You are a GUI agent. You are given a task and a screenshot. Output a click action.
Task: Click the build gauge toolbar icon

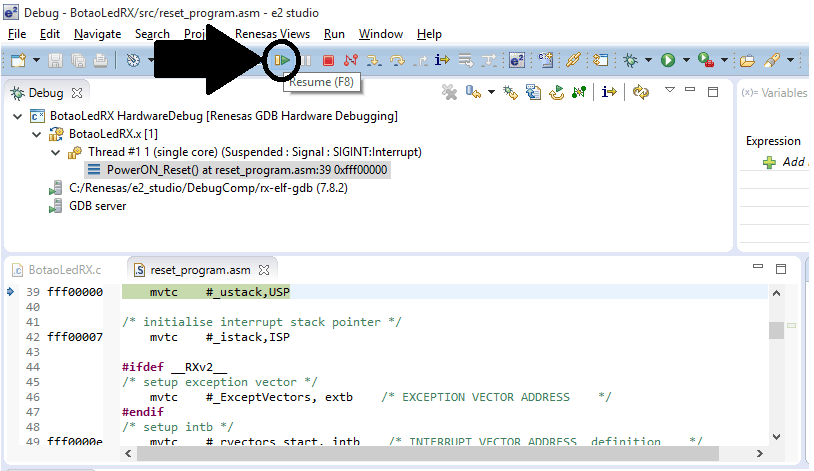click(x=133, y=61)
